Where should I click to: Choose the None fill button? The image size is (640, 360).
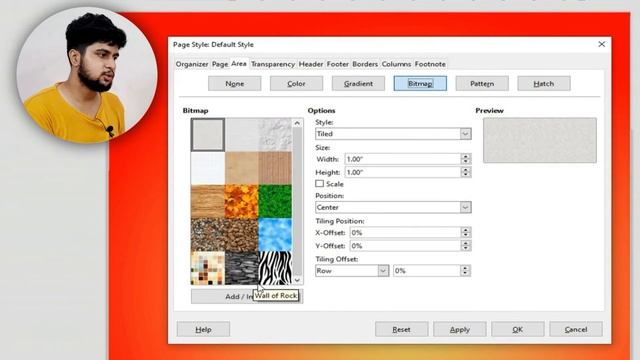pos(235,84)
